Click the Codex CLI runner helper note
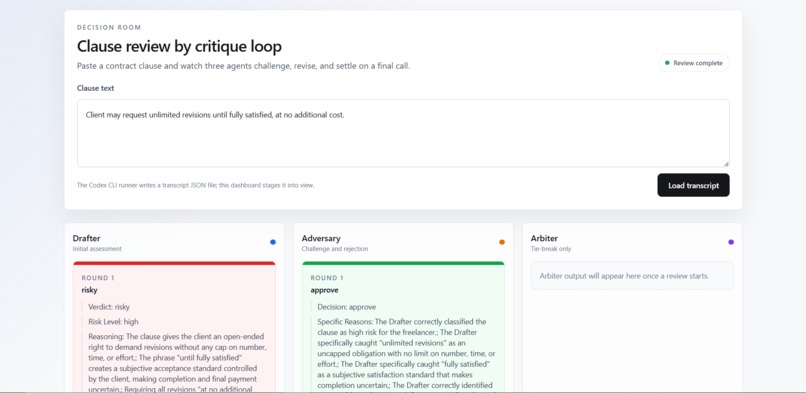This screenshot has height=393, width=806. pos(195,185)
